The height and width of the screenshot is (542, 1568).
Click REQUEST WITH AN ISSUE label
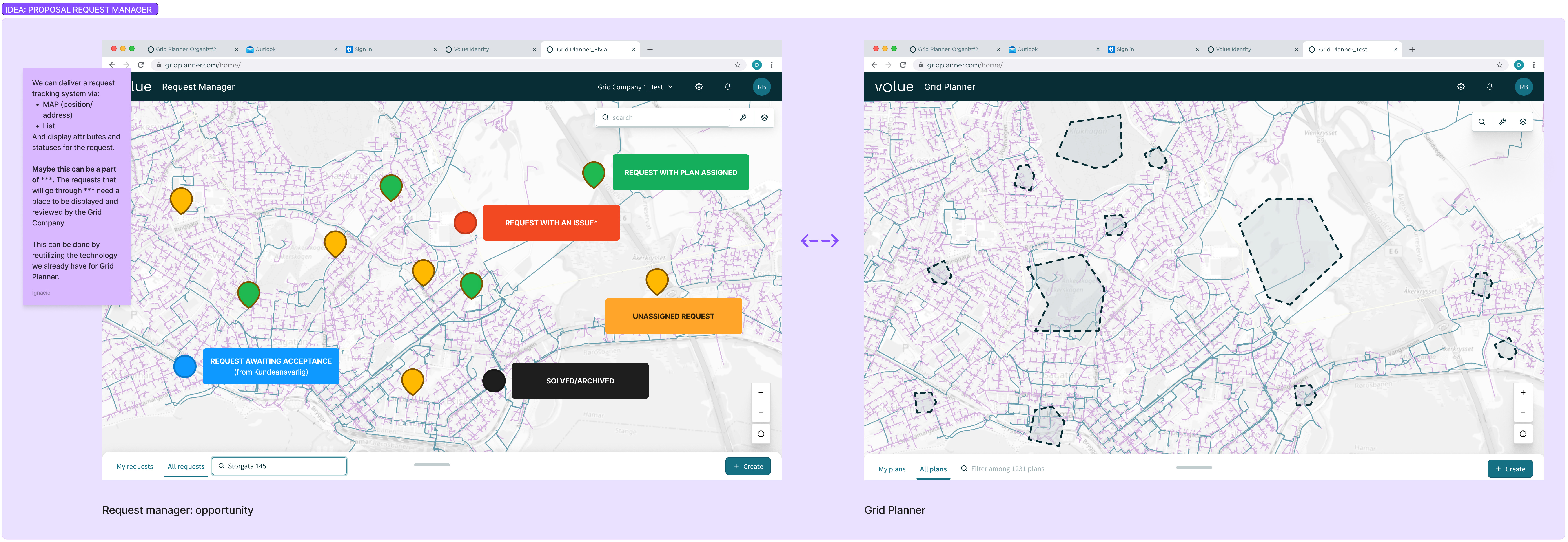[552, 223]
